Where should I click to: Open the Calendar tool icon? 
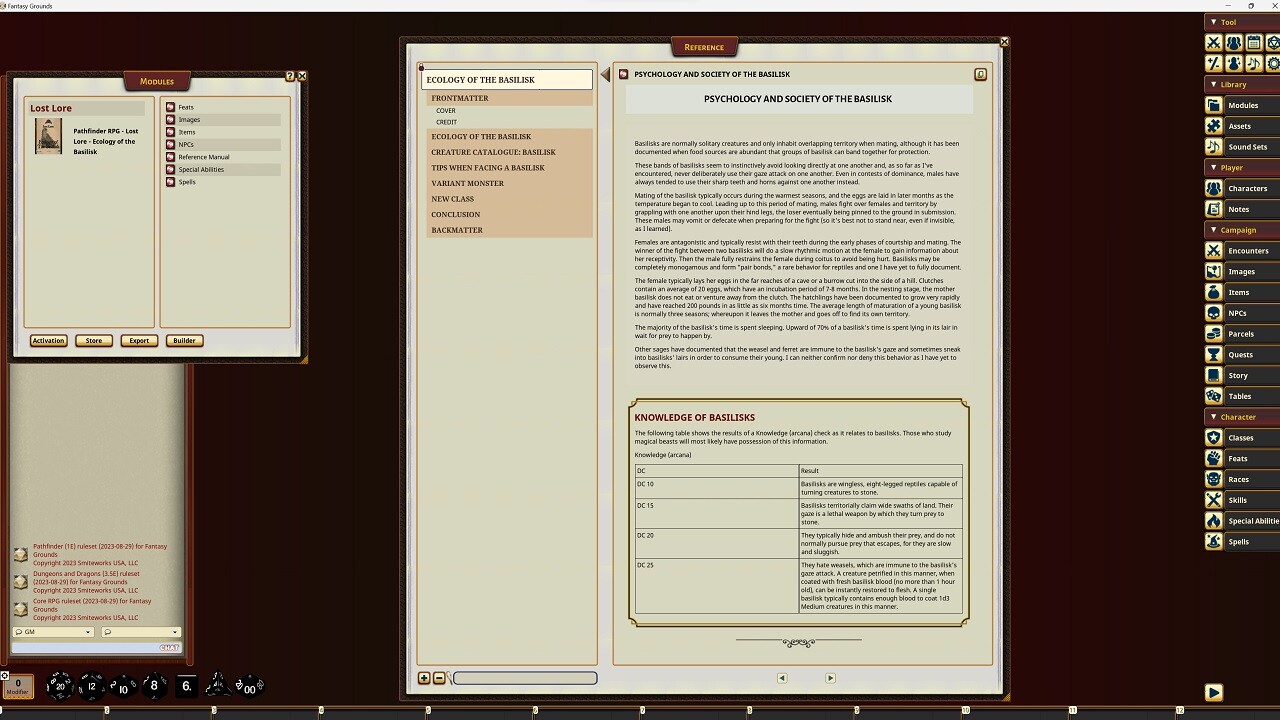click(1254, 42)
